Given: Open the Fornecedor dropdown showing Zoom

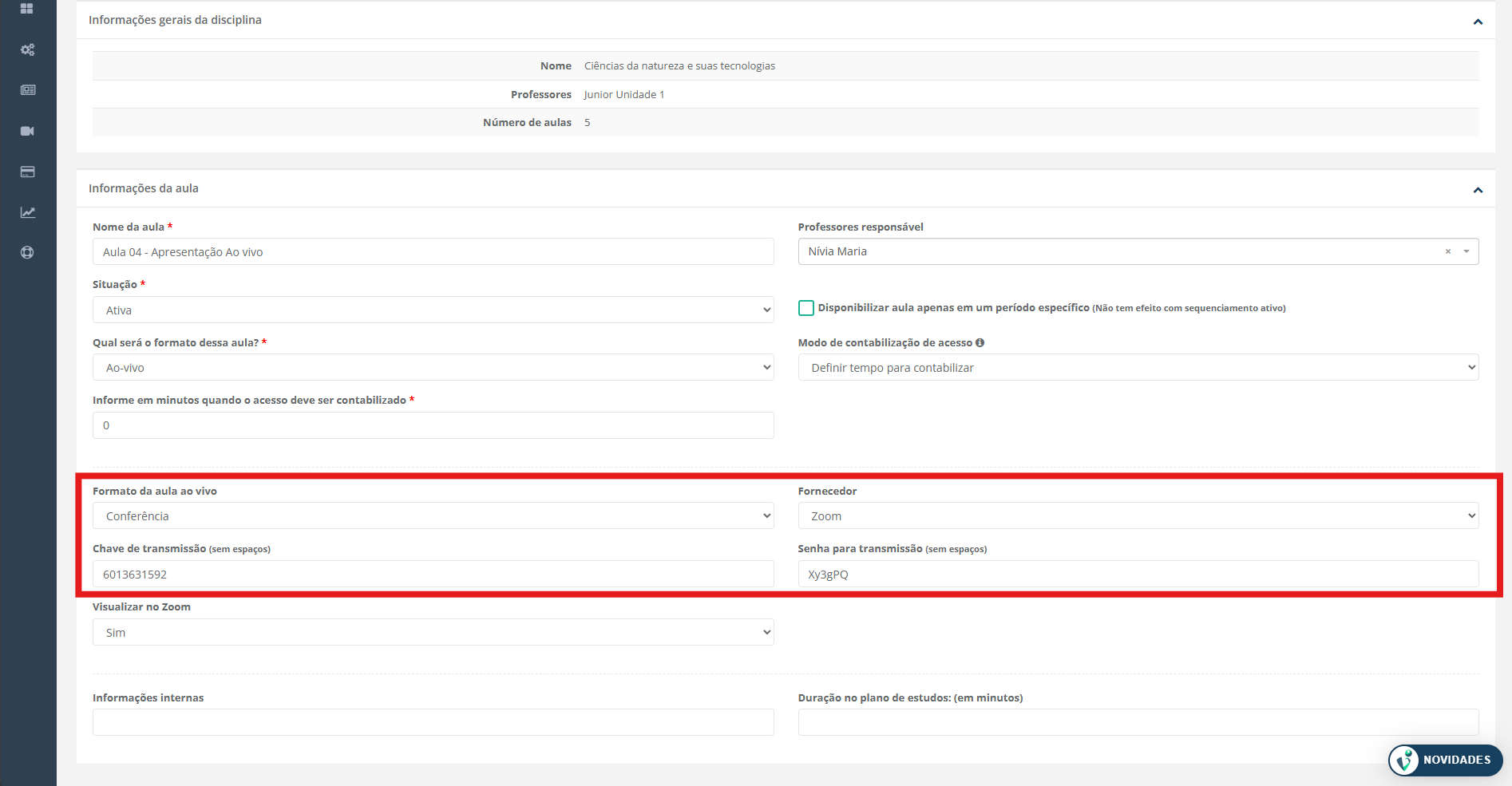Looking at the screenshot, I should coord(1138,515).
